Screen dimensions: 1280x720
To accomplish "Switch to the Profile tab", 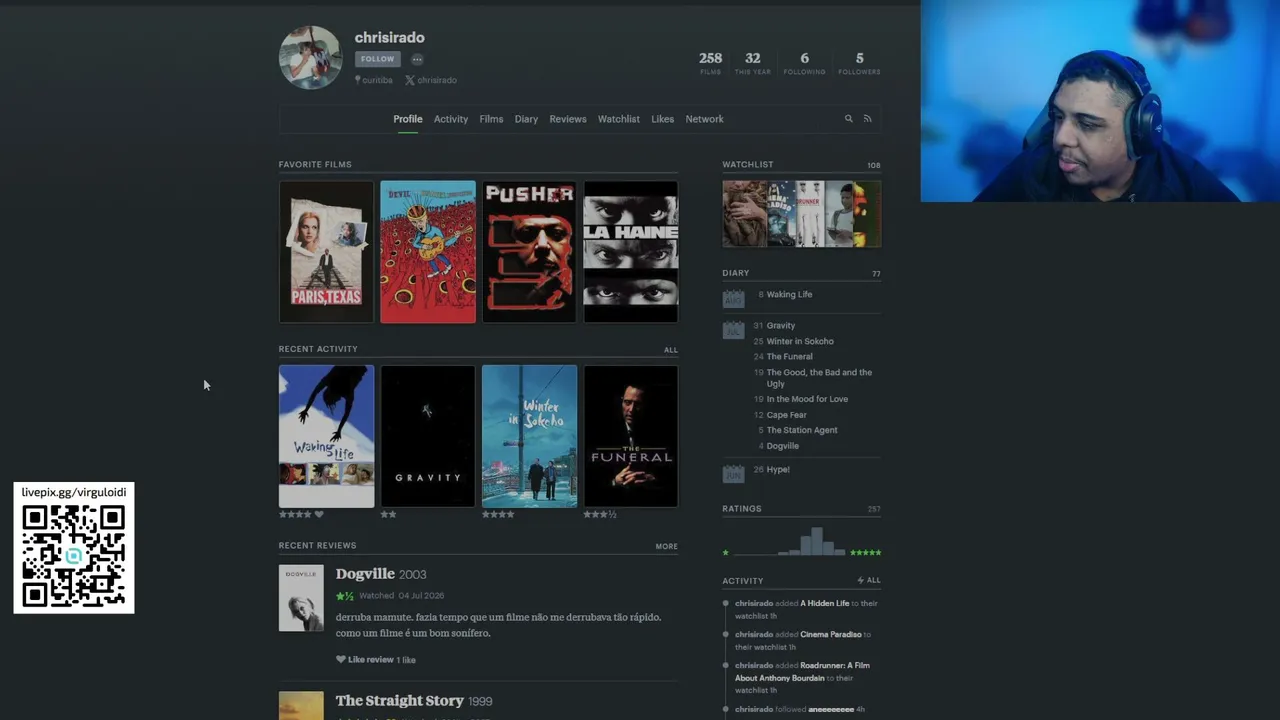I will click(408, 119).
